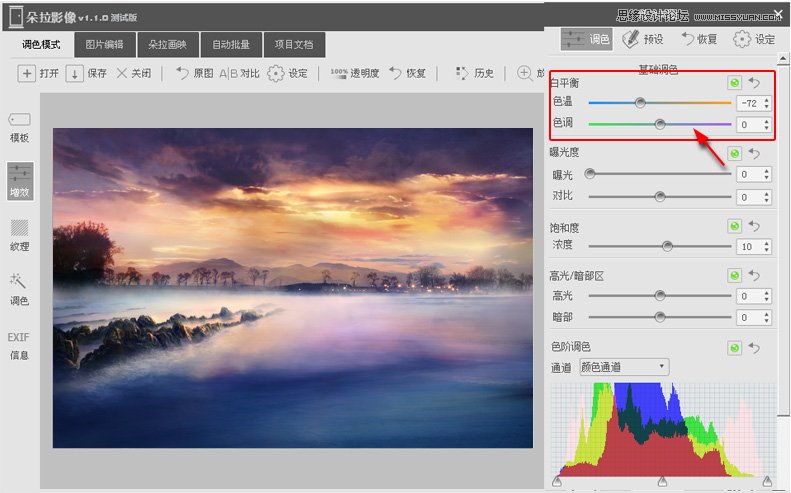The width and height of the screenshot is (791, 493).
Task: Switch to 朵拉画映 tab
Action: click(x=168, y=44)
